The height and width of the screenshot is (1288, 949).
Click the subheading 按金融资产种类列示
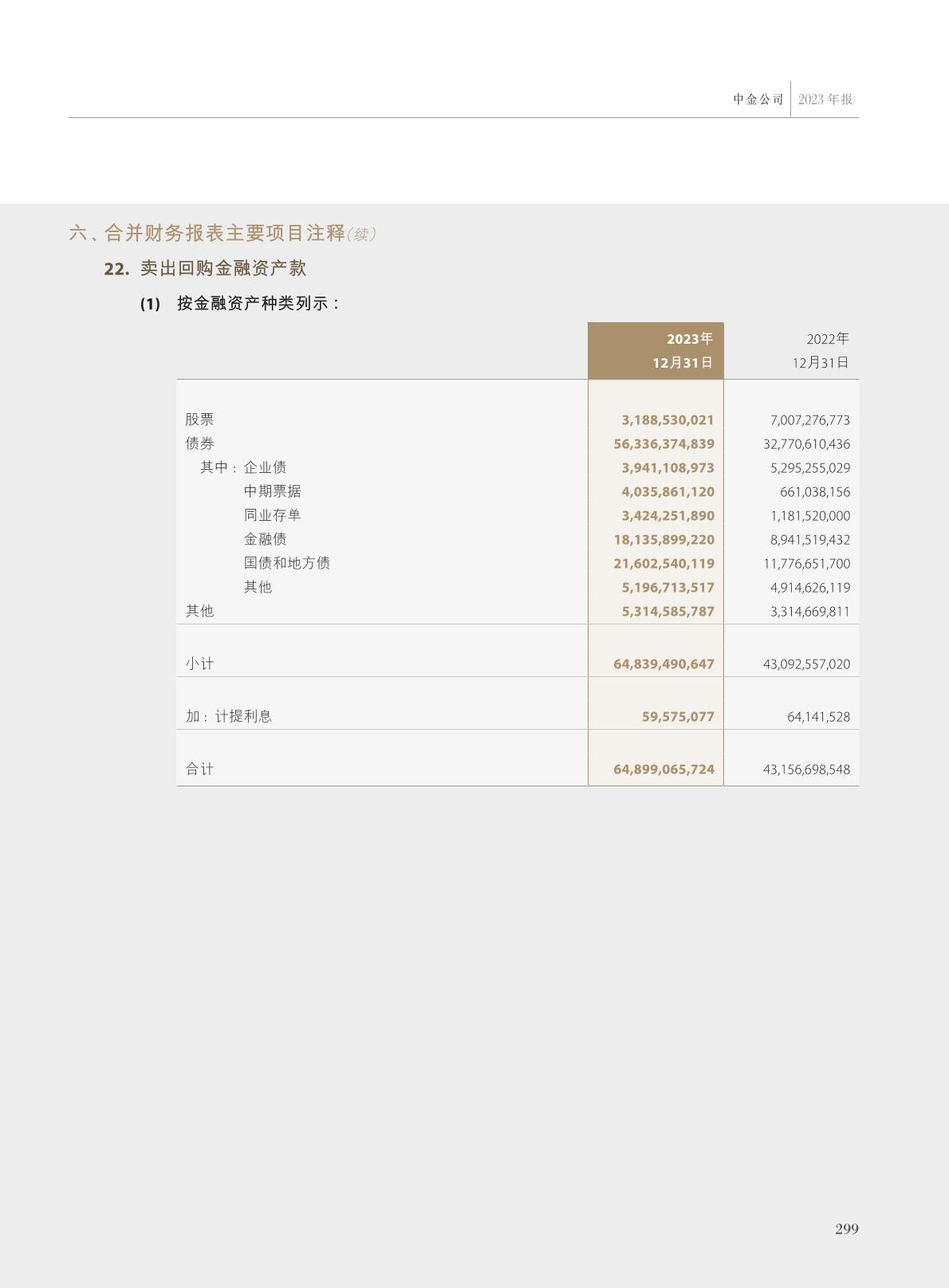click(x=258, y=304)
